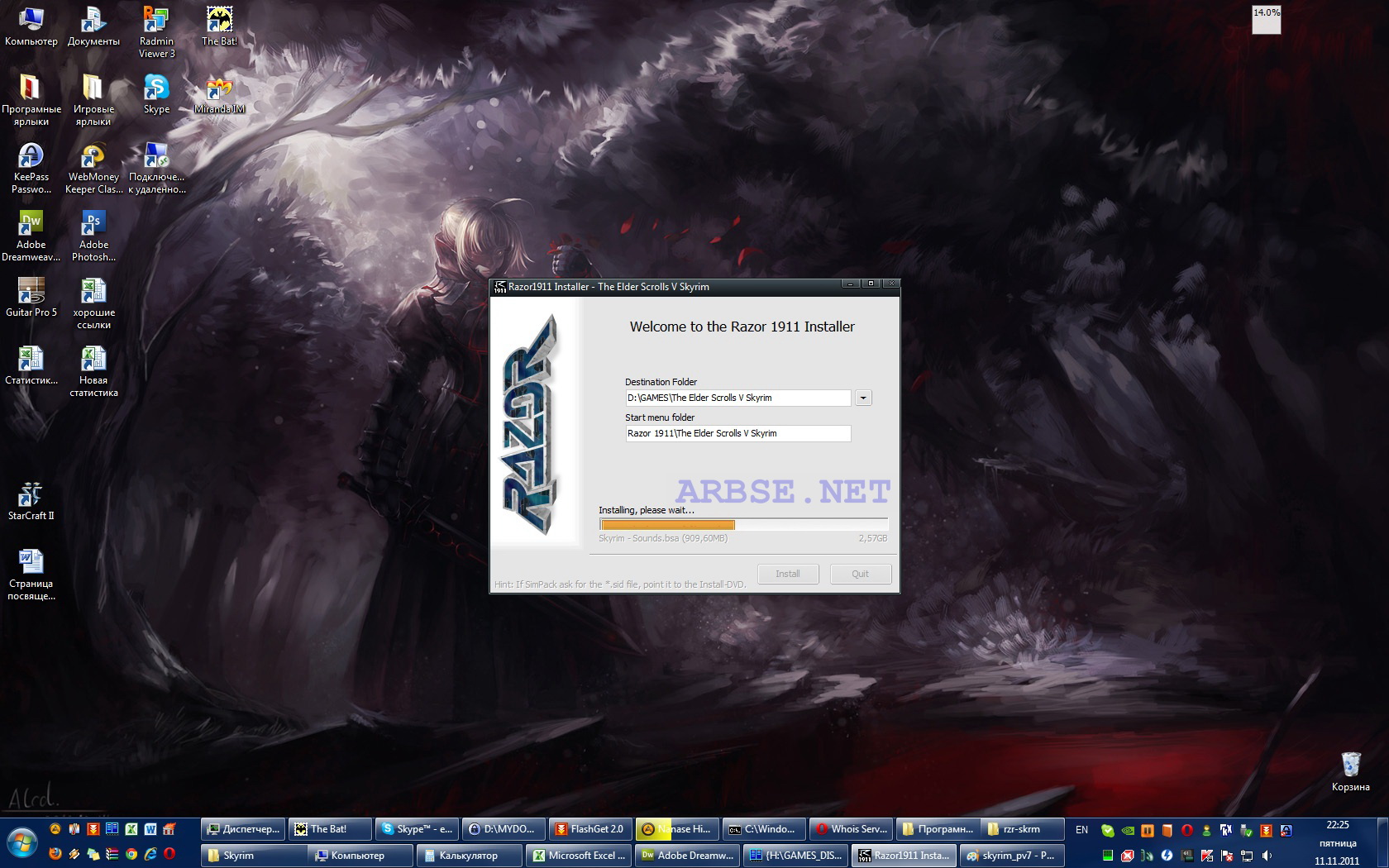
Task: Open the Игровые ярлыки folder
Action: point(93,100)
